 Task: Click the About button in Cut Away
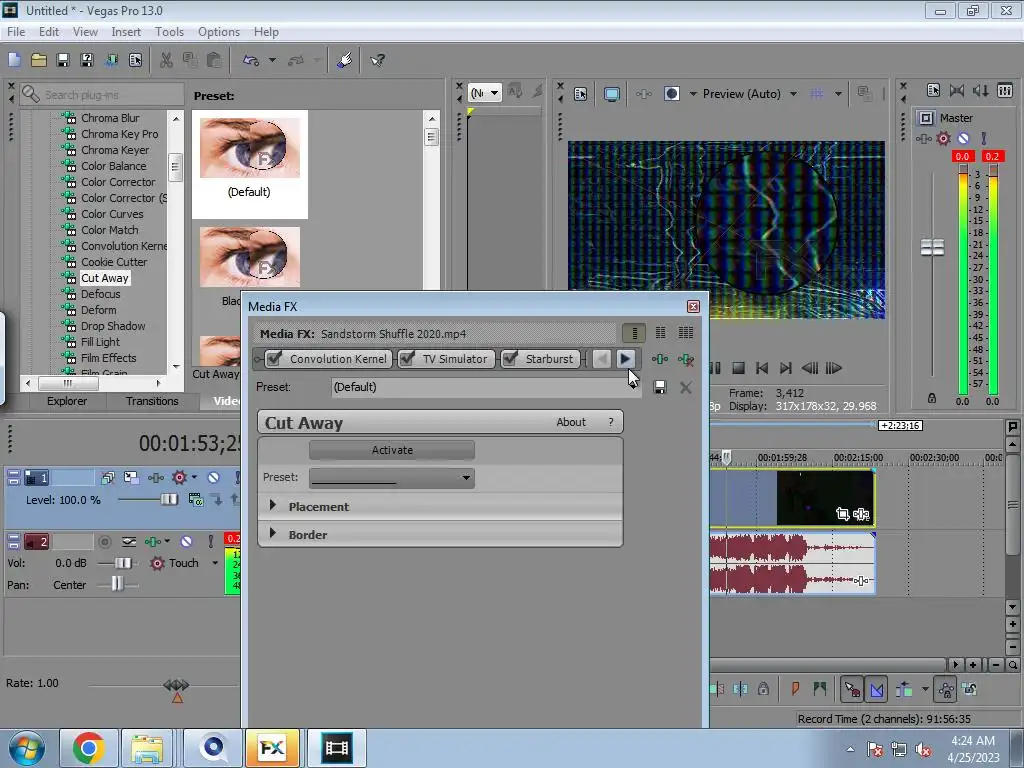[571, 423]
